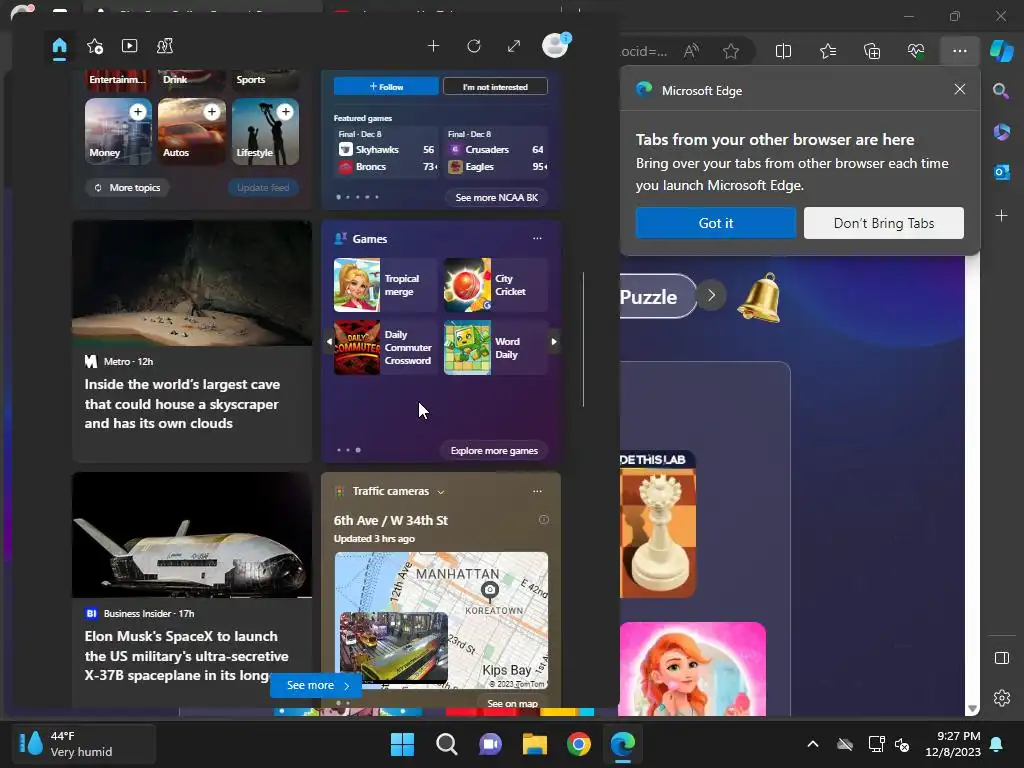
Task: Open Edge Settings and more menu
Action: pos(959,51)
